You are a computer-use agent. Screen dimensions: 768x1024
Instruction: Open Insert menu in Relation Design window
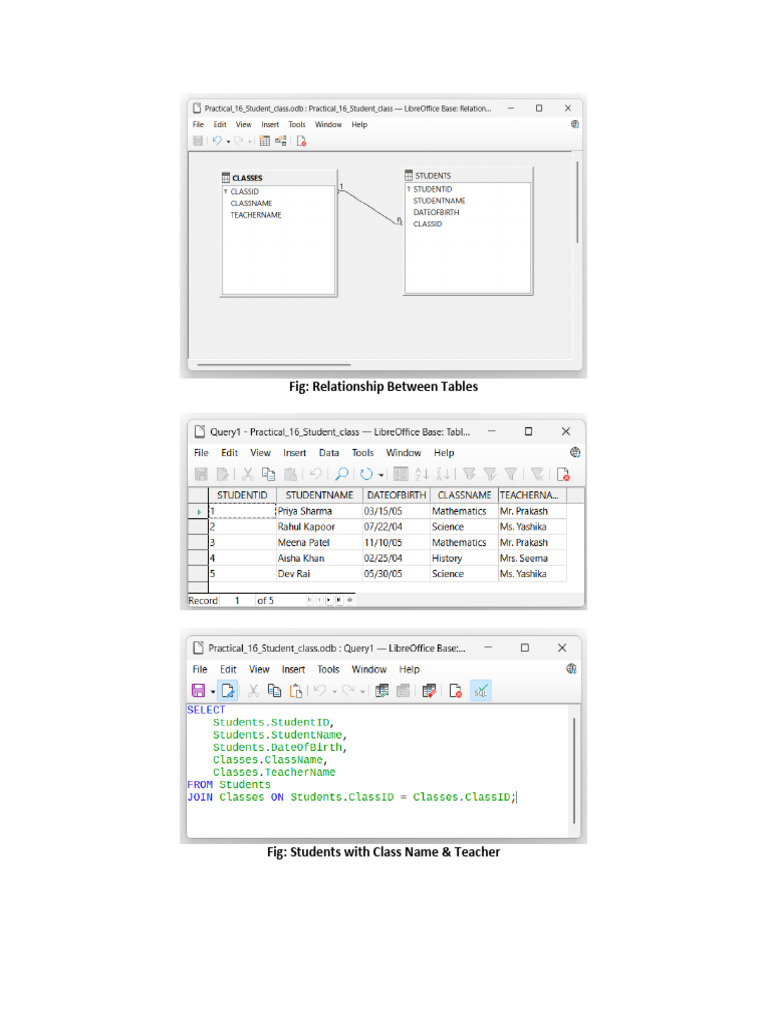click(x=270, y=124)
